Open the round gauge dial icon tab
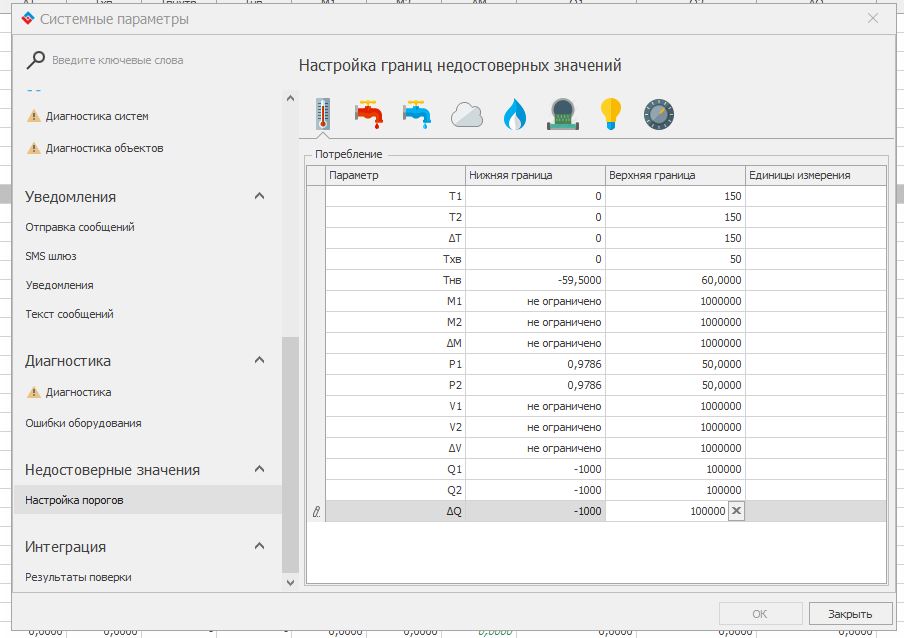 pyautogui.click(x=659, y=115)
